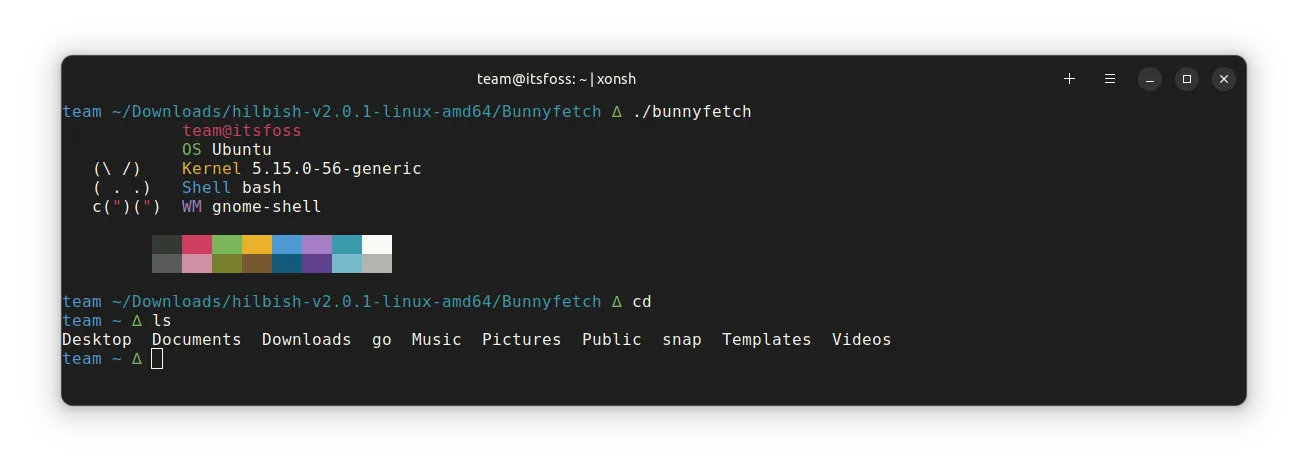Click the Videos entry in directory listing
This screenshot has width=1308, height=473.
(x=861, y=340)
